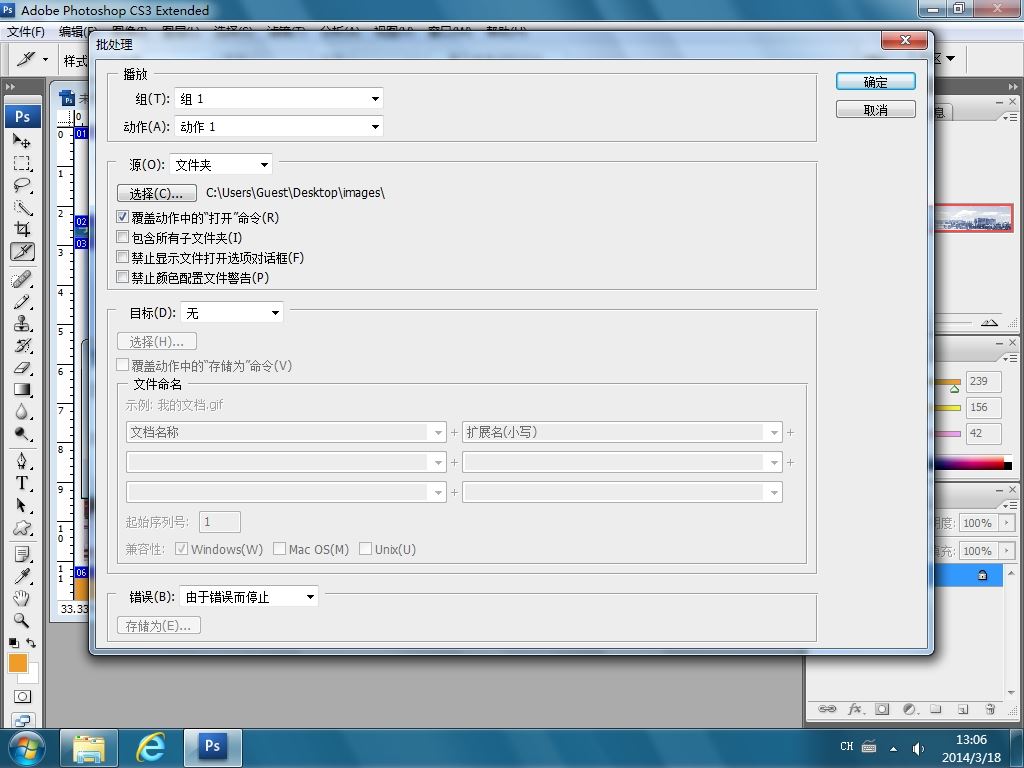Click 确定 to run batch
This screenshot has width=1024, height=768.
(x=876, y=82)
